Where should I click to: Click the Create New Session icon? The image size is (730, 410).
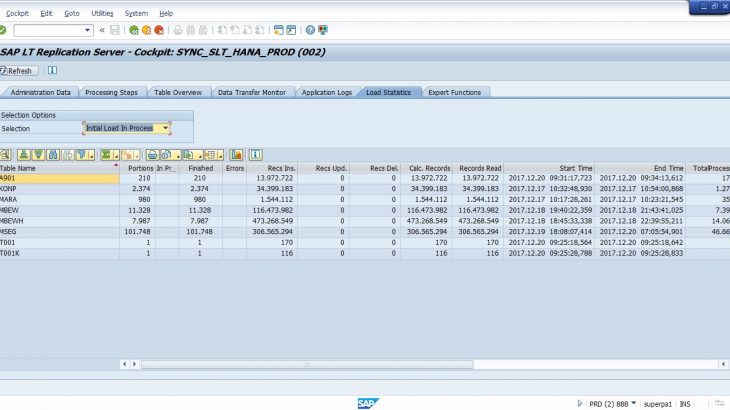[x=278, y=30]
